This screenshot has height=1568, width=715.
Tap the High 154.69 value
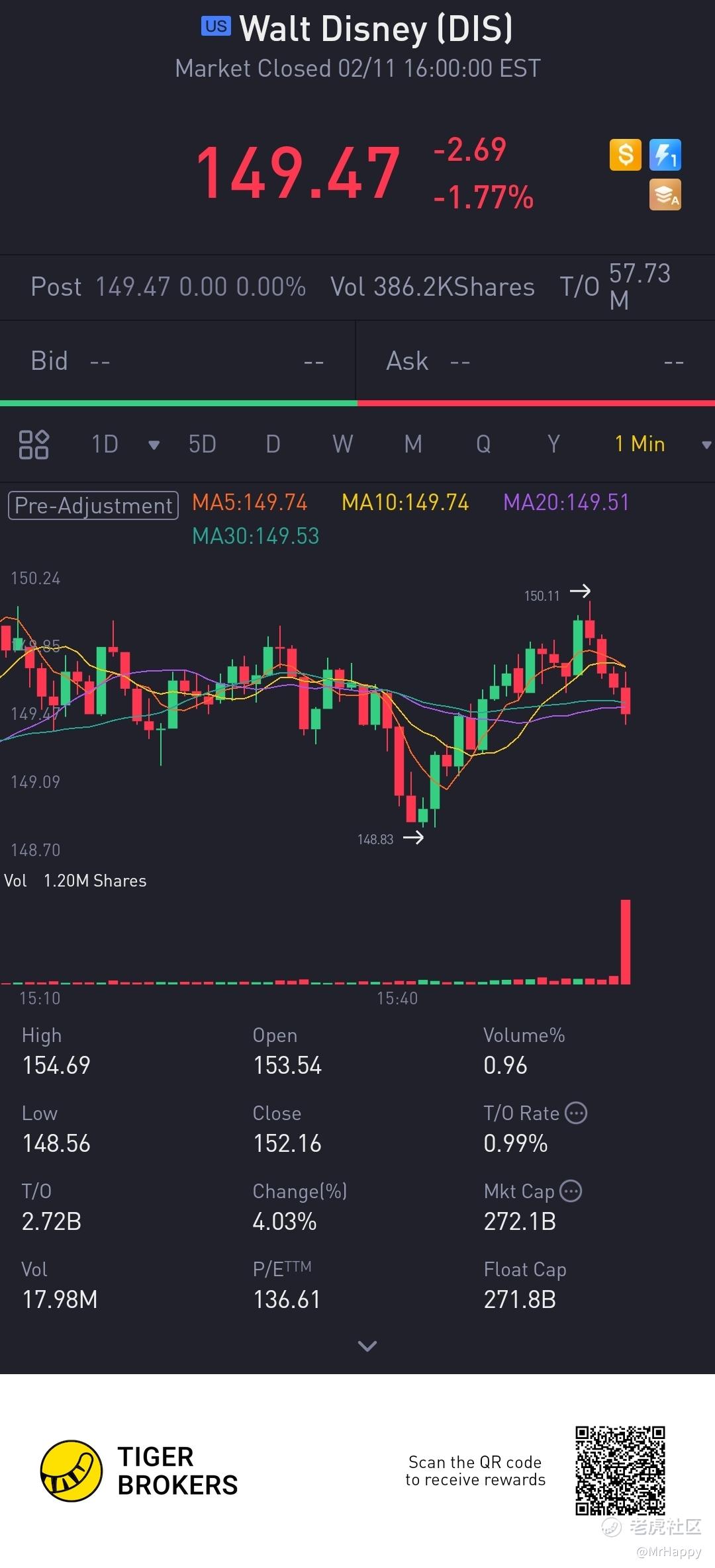56,1065
